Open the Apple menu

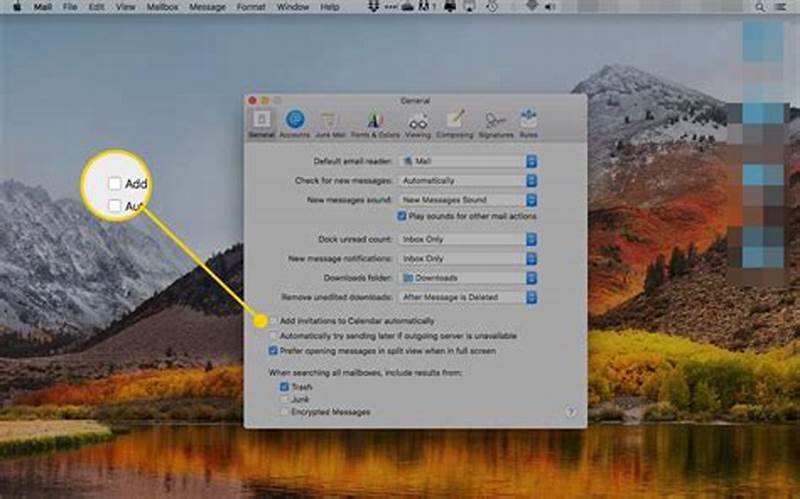[17, 7]
